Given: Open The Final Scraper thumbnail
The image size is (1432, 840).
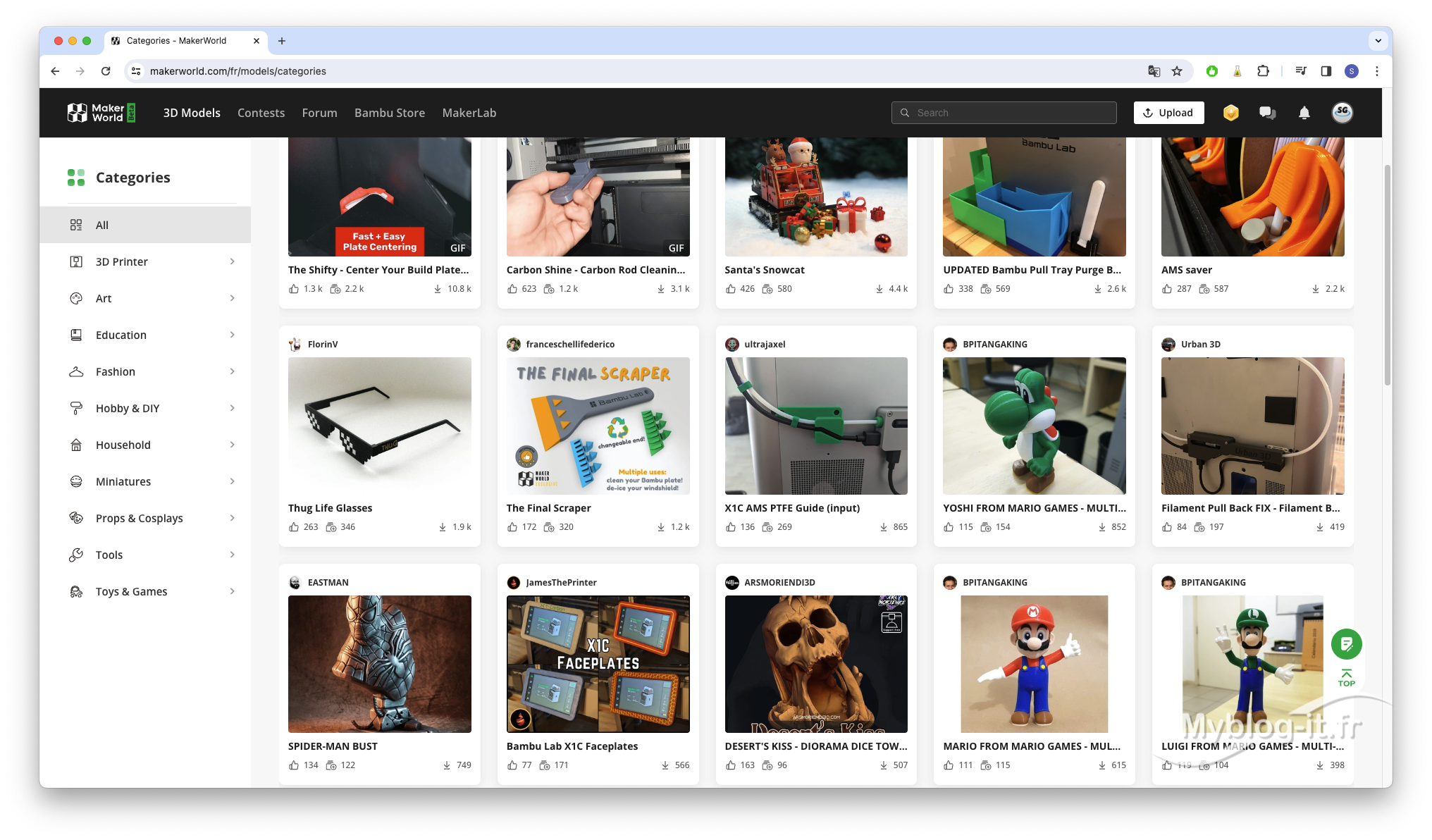Looking at the screenshot, I should click(x=598, y=426).
